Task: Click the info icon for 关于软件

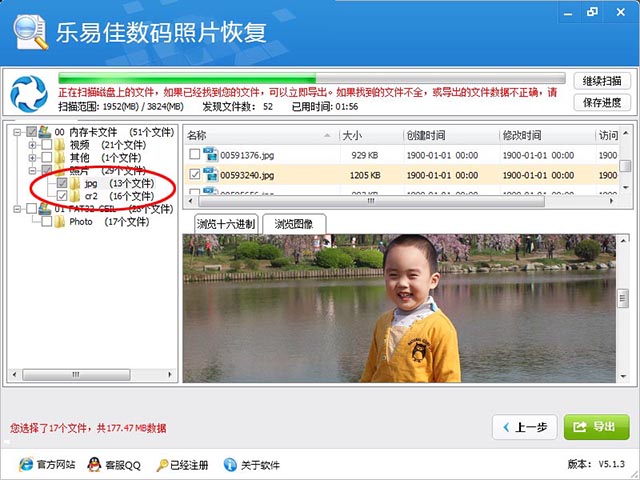Action: click(230, 464)
